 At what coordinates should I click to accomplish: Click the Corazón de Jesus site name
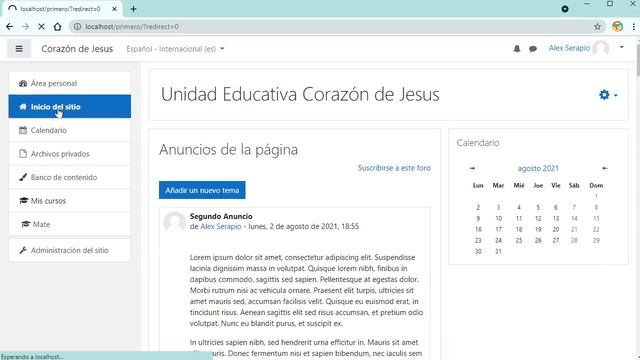point(77,49)
